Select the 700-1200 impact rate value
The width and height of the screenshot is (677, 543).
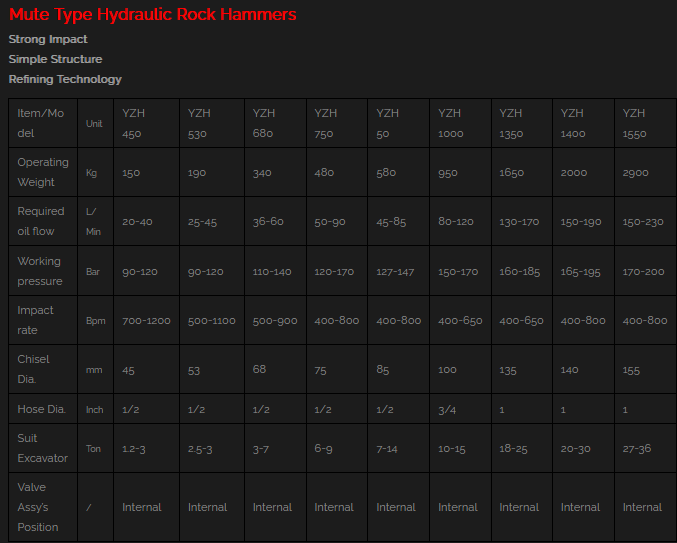pos(146,321)
